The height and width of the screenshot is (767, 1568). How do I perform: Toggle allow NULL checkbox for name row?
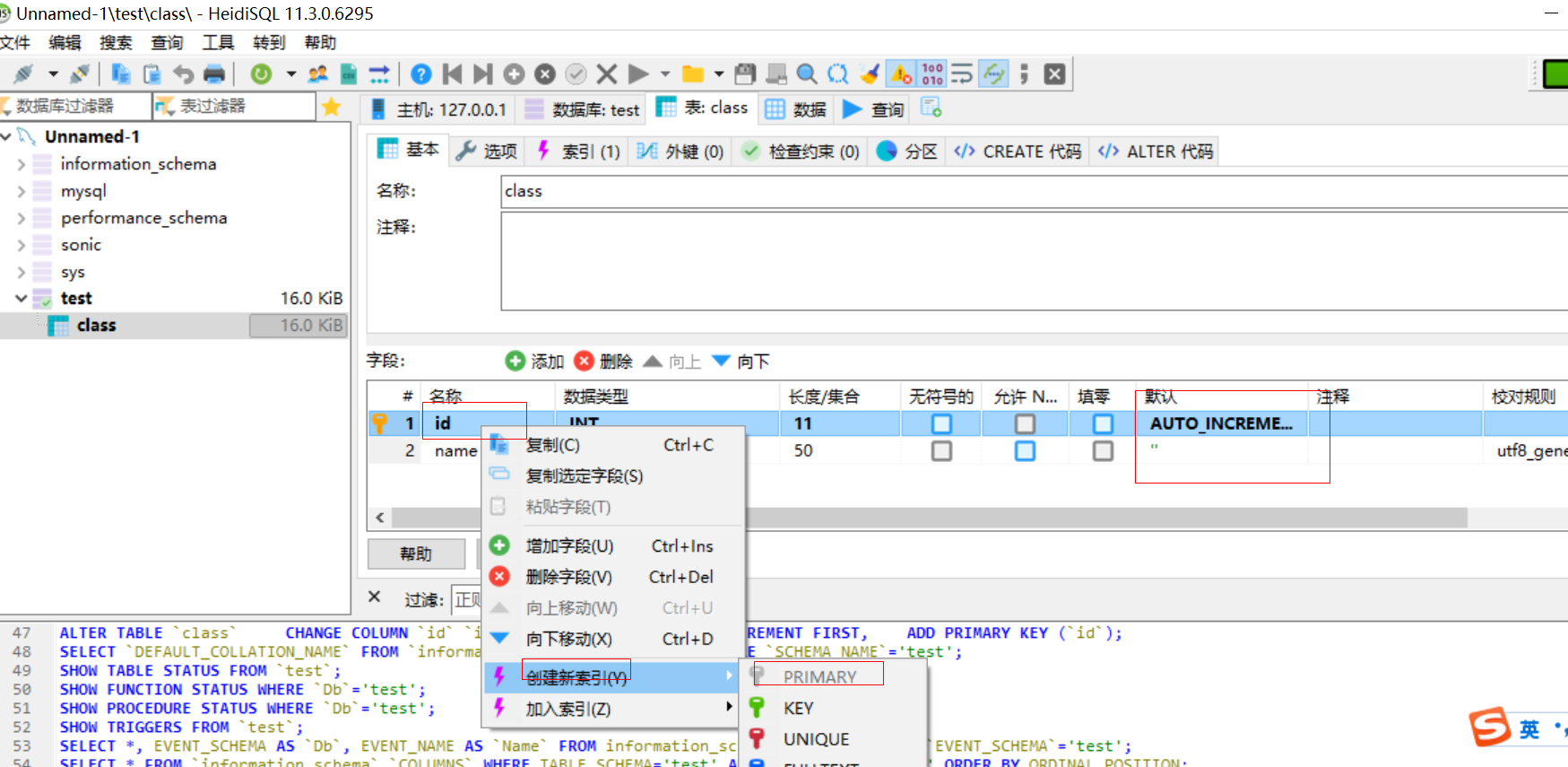point(1025,450)
